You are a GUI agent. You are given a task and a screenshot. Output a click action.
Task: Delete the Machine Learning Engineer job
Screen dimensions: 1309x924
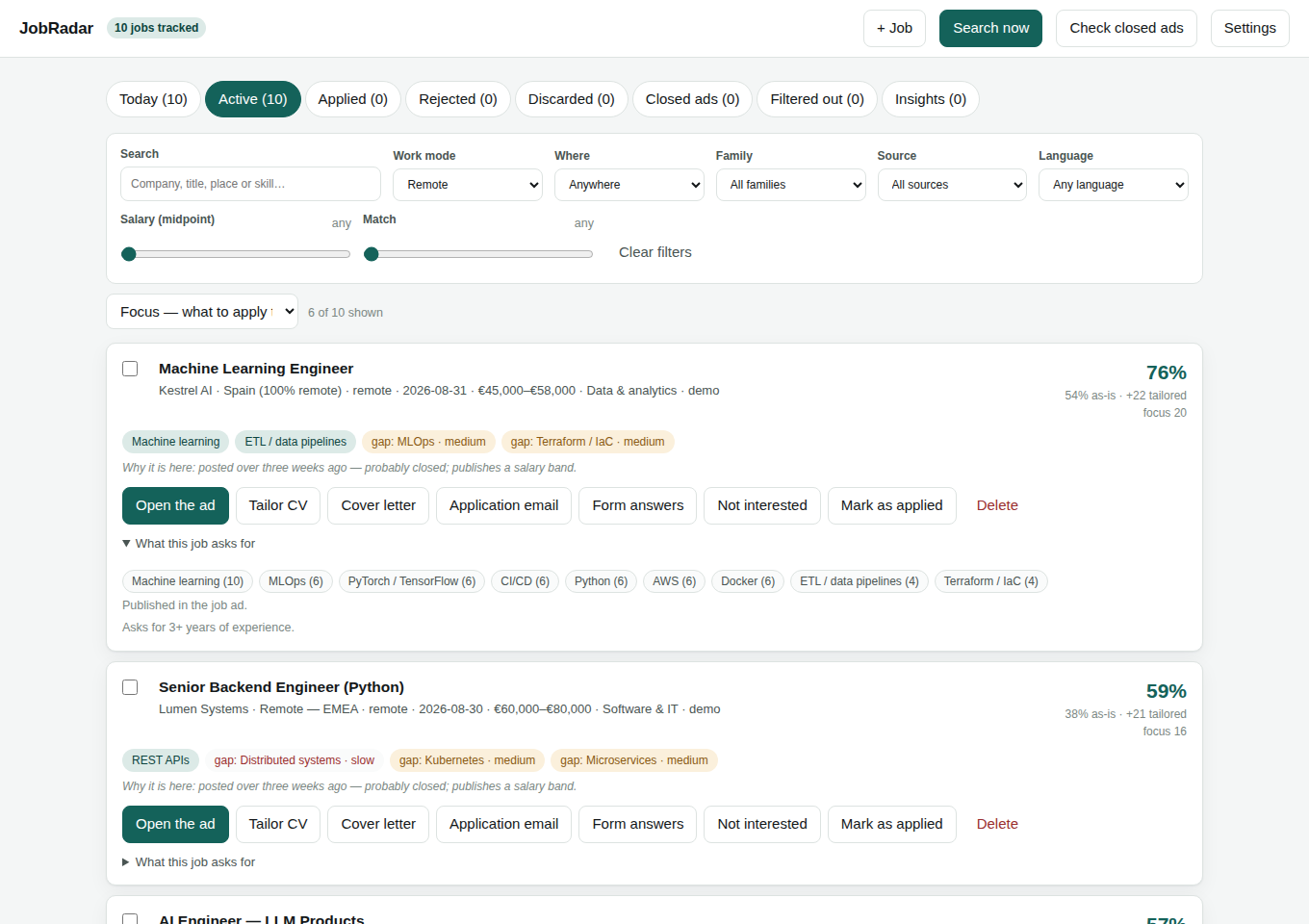[x=997, y=505]
